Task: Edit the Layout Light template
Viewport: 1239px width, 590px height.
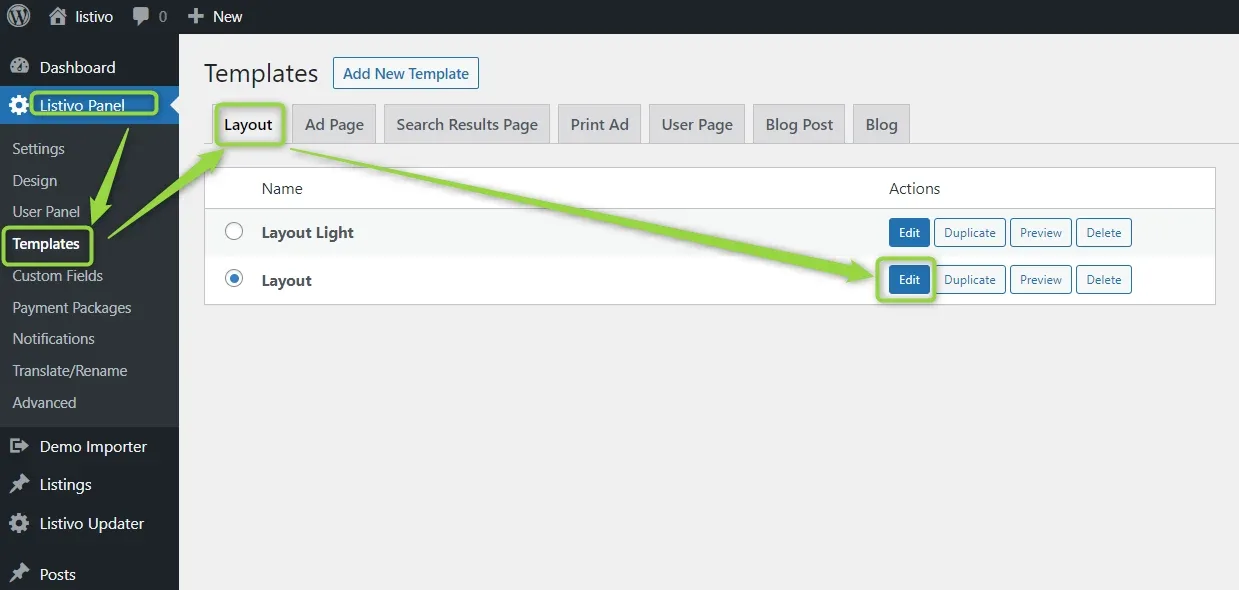Action: [x=909, y=232]
